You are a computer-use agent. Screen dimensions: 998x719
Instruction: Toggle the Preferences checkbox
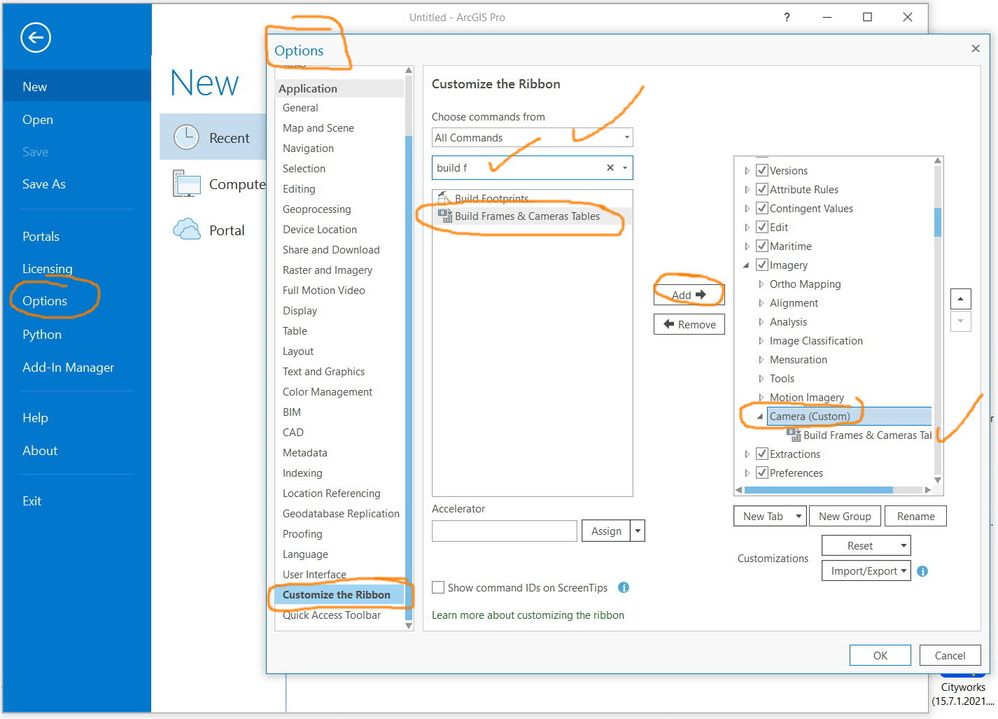tap(762, 473)
